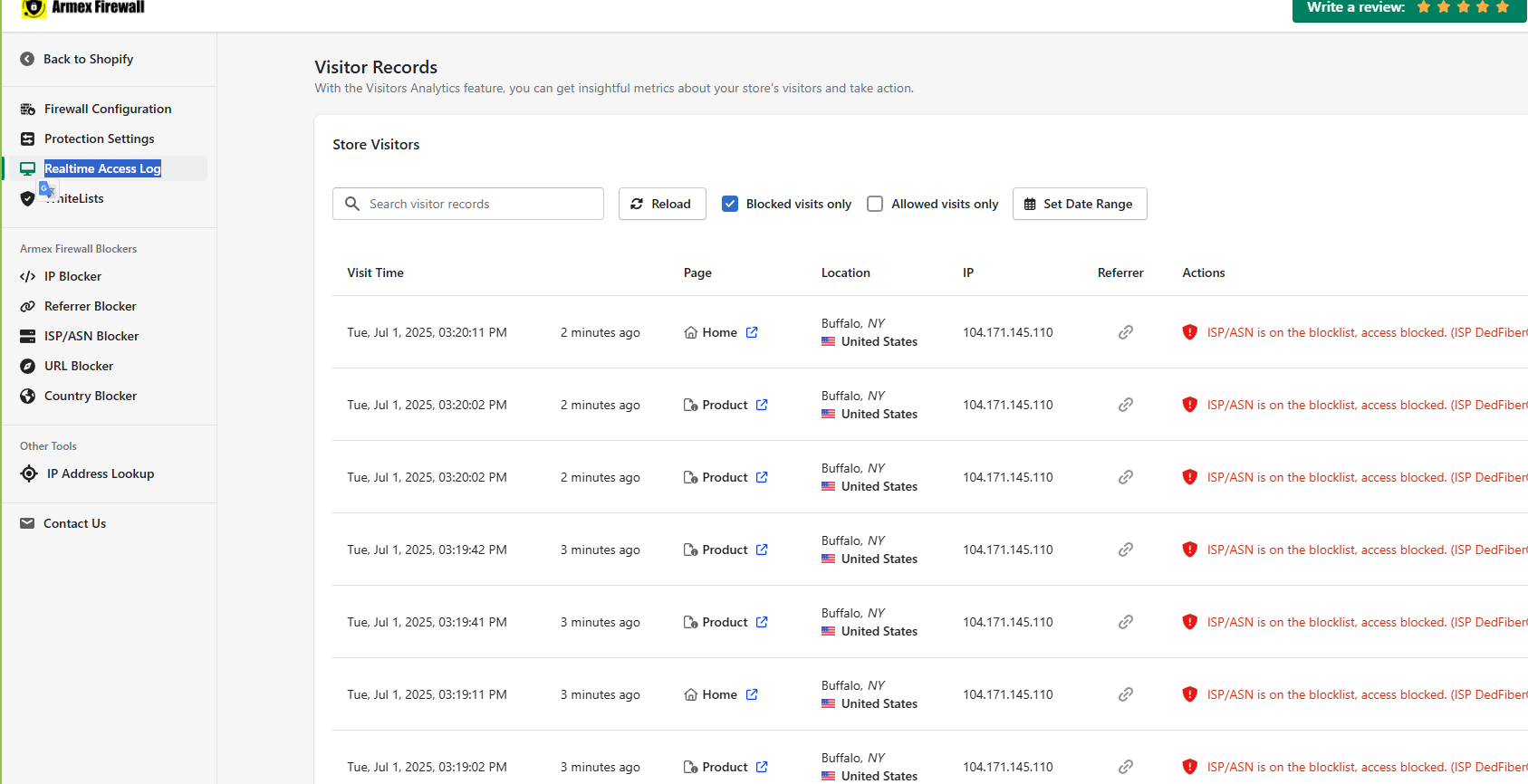Viewport: 1528px width, 784px height.
Task: Click the Location column header
Action: point(845,272)
